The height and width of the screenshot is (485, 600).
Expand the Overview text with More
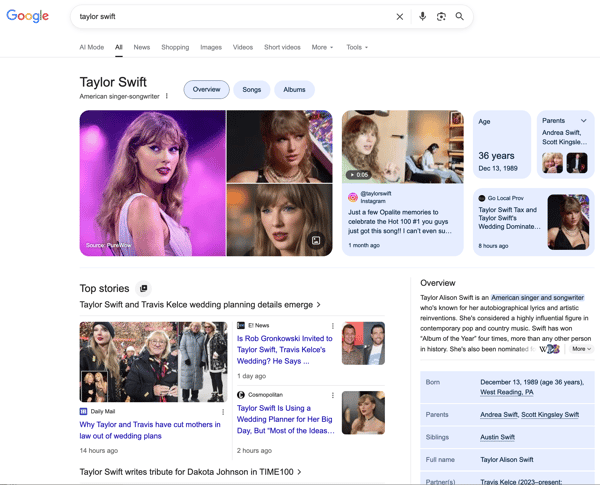(582, 349)
